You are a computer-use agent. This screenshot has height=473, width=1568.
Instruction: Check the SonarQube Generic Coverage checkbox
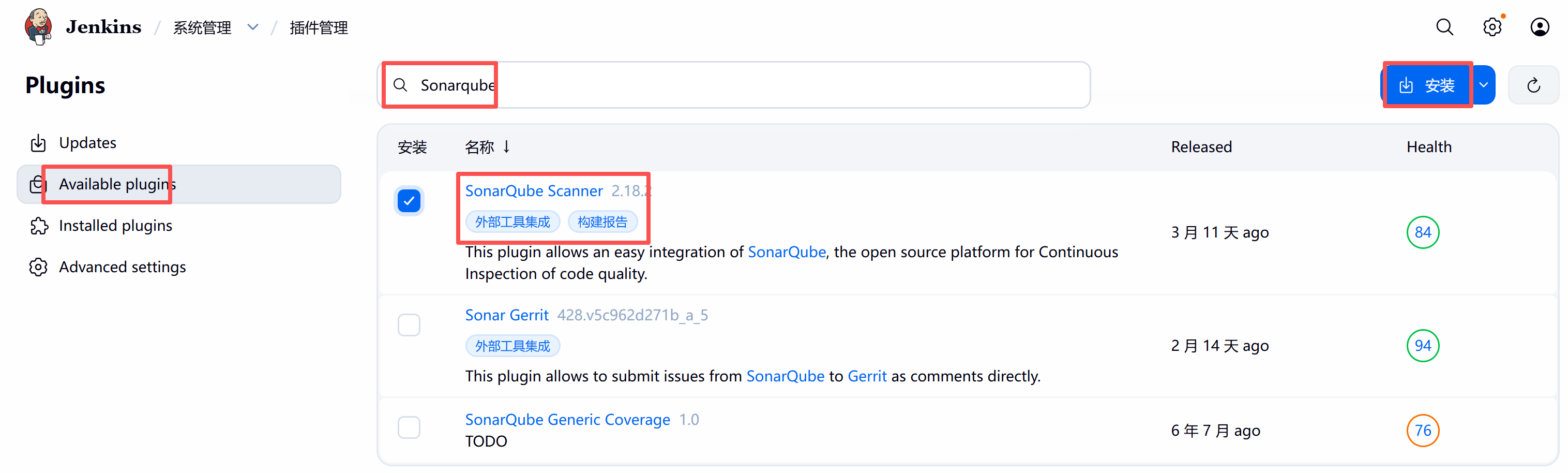click(x=409, y=427)
